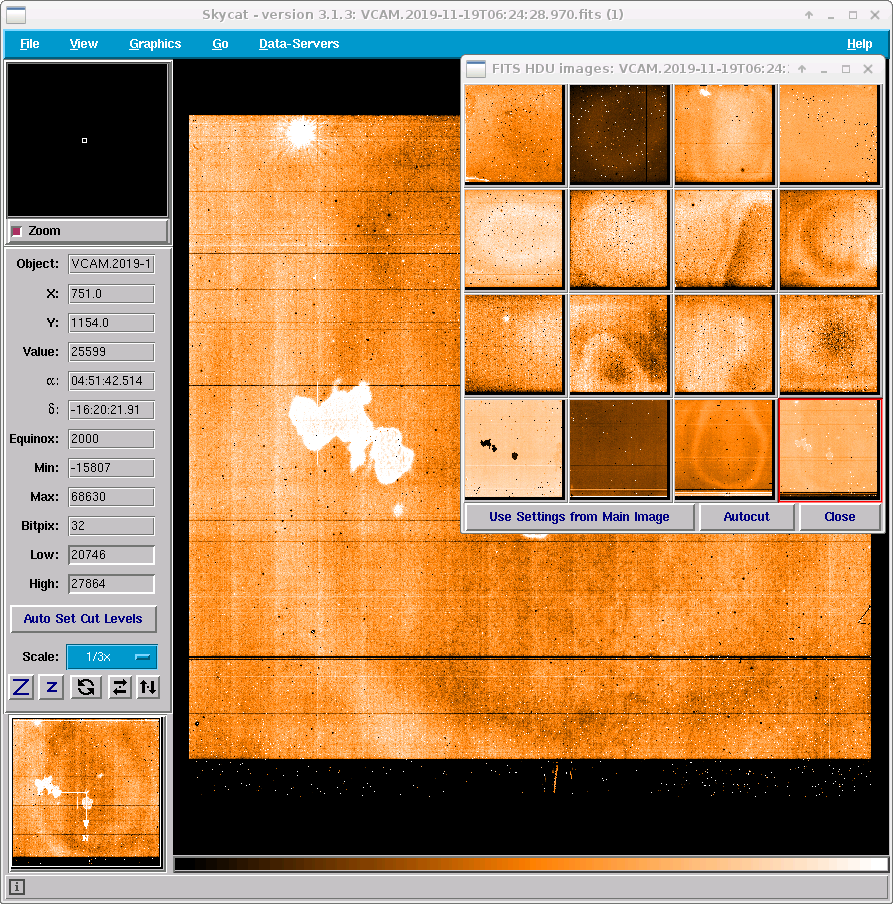Toggle the Zoom checkbox
Viewport: 893px width, 904px height.
tap(16, 231)
